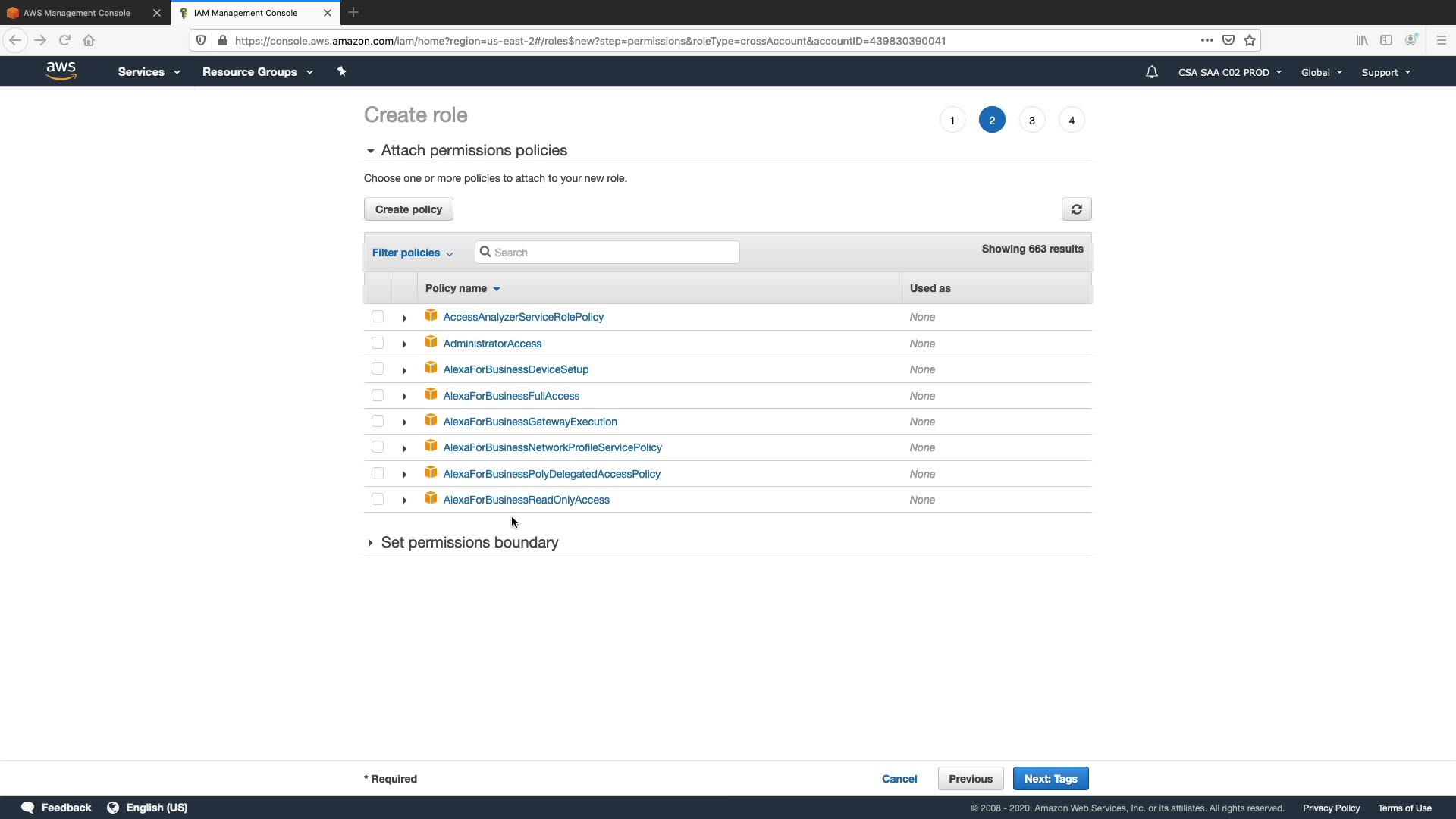
Task: Click the AWS logo home icon
Action: click(61, 71)
